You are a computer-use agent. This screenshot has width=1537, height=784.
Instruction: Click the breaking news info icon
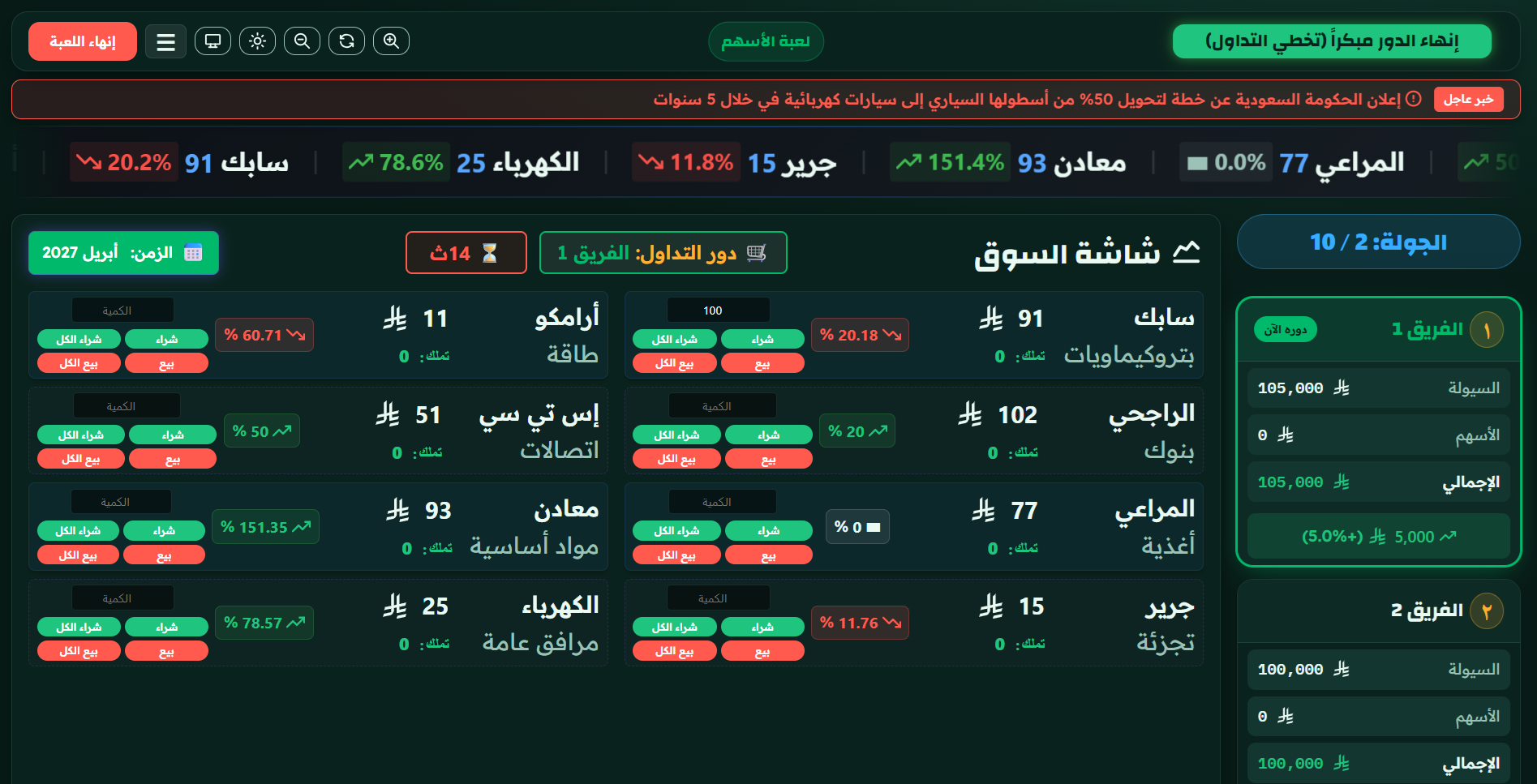[x=1414, y=99]
